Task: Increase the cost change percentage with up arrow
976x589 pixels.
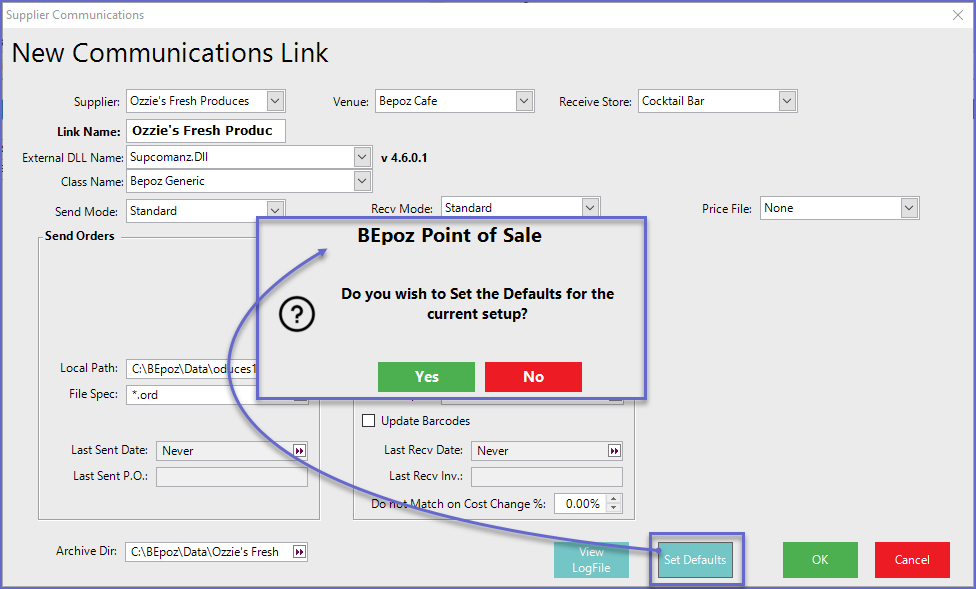Action: pos(614,499)
